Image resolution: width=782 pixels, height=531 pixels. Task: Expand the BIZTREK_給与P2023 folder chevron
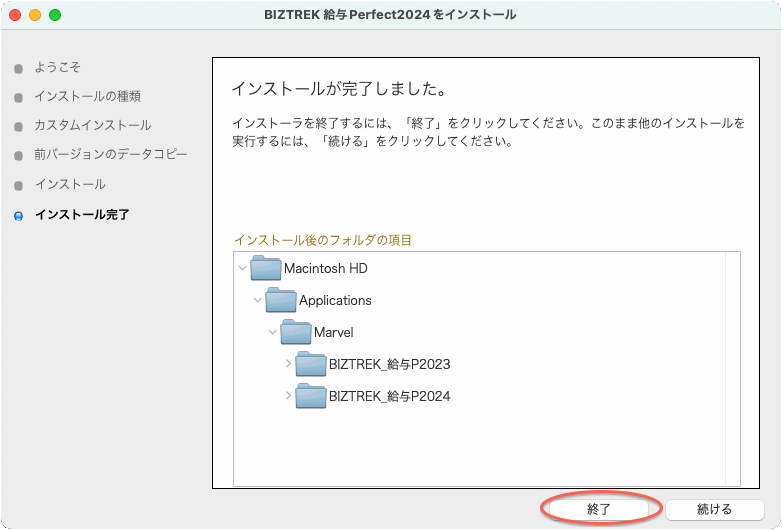(288, 364)
